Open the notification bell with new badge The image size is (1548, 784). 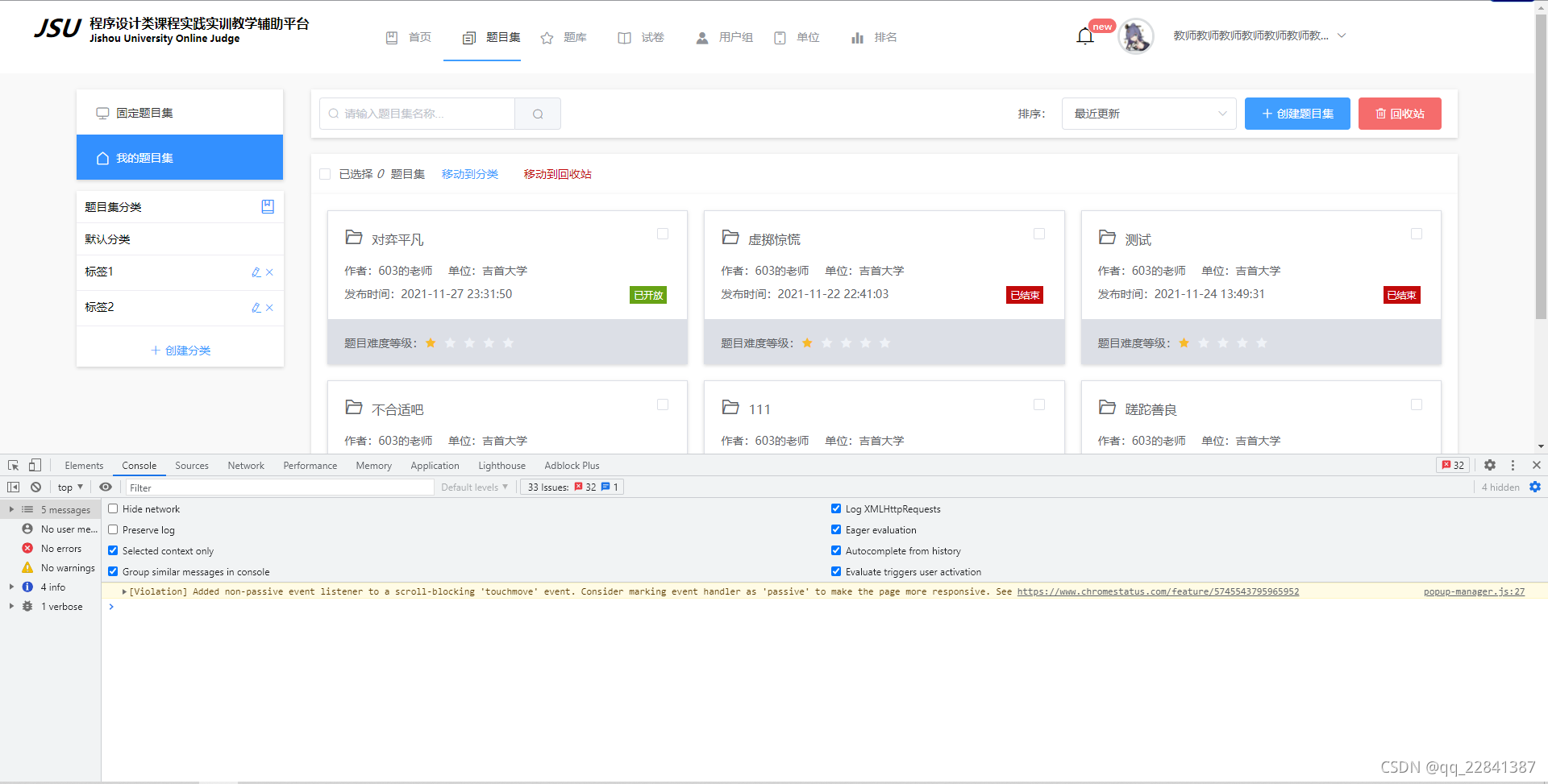tap(1084, 35)
